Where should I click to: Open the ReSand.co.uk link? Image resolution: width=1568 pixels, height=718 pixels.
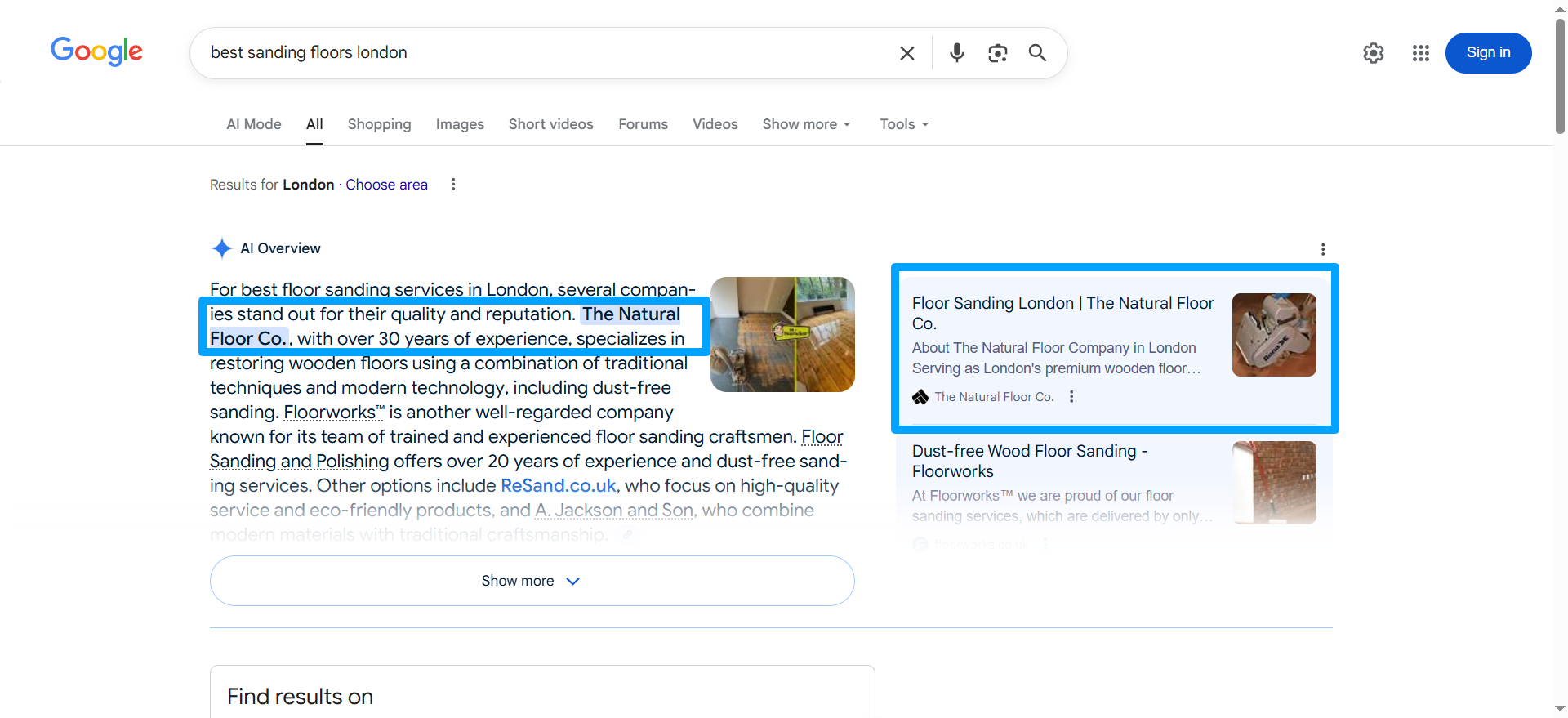tap(558, 486)
